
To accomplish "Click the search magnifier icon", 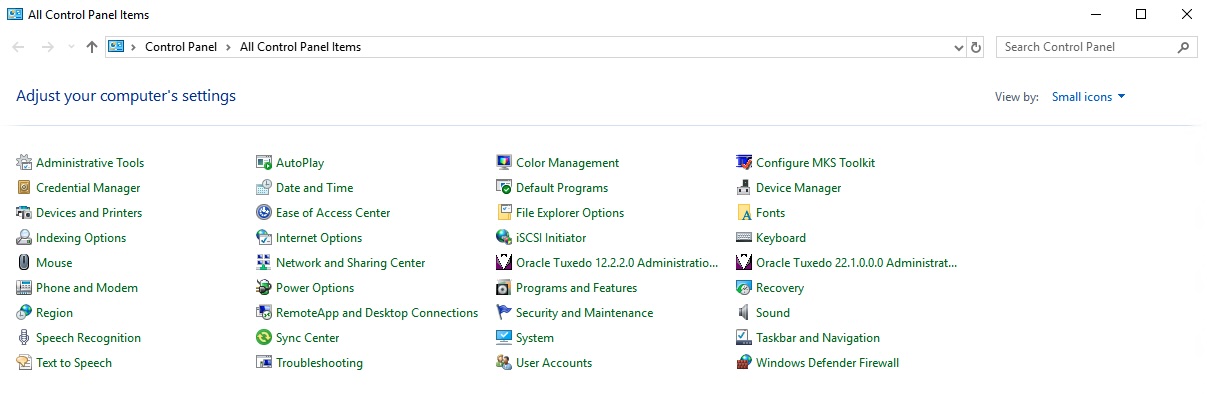I will [1183, 47].
